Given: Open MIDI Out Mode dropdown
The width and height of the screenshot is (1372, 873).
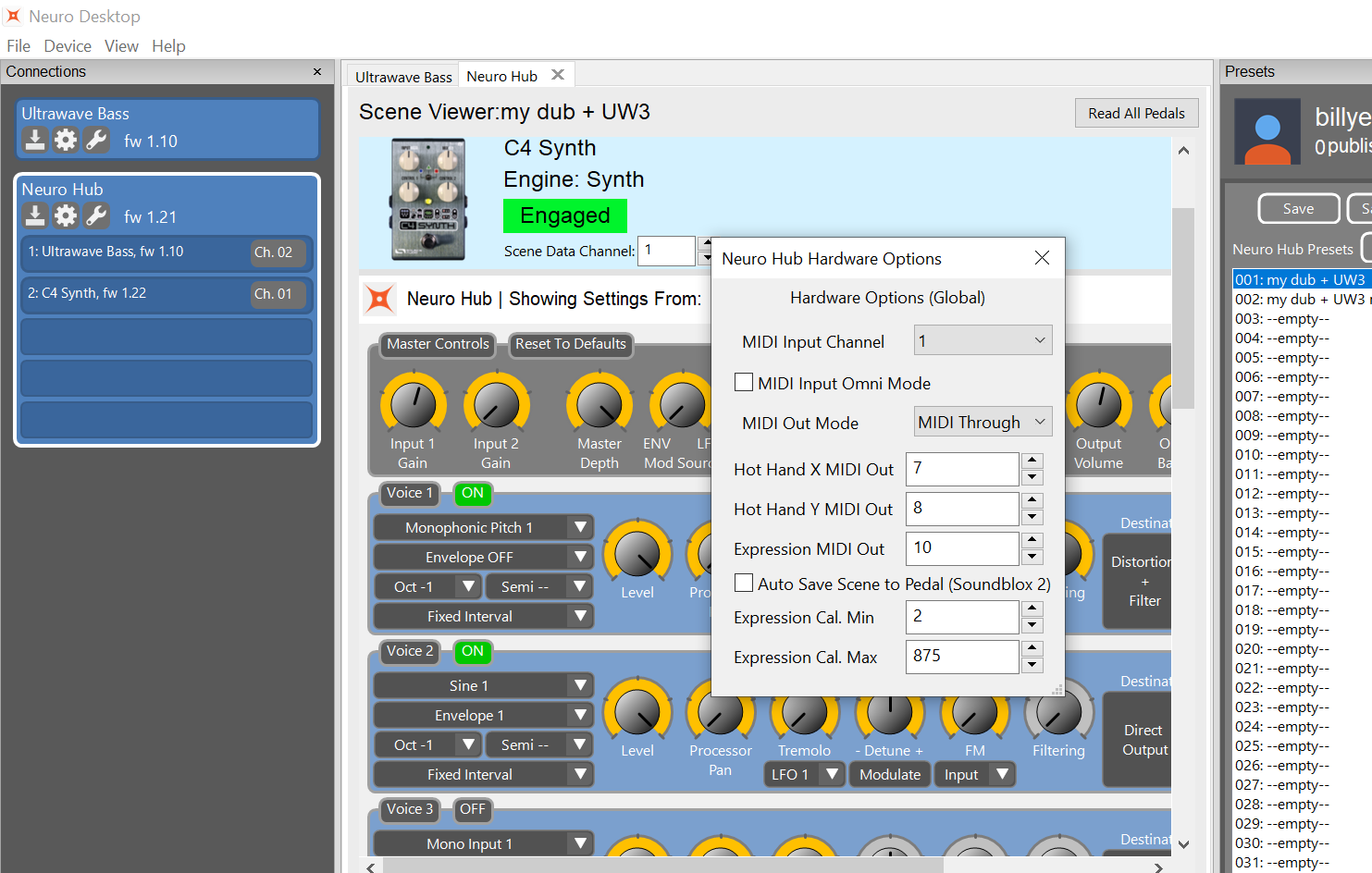Looking at the screenshot, I should (x=983, y=423).
